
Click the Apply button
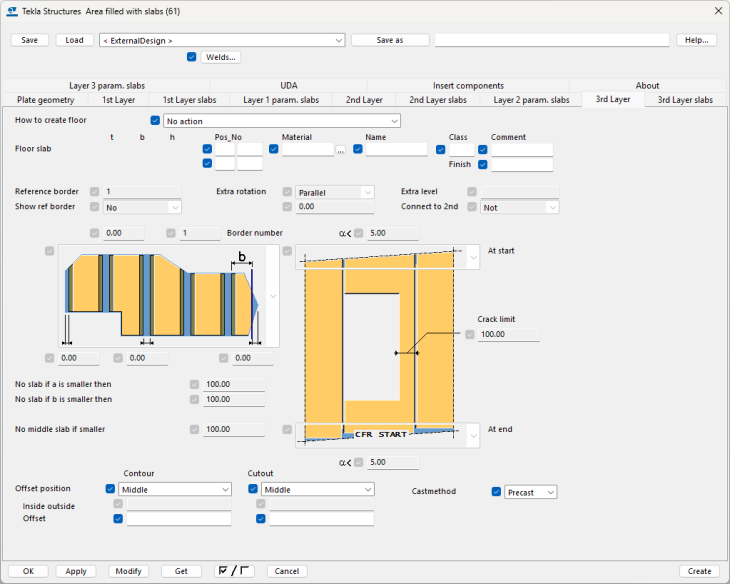coord(76,571)
